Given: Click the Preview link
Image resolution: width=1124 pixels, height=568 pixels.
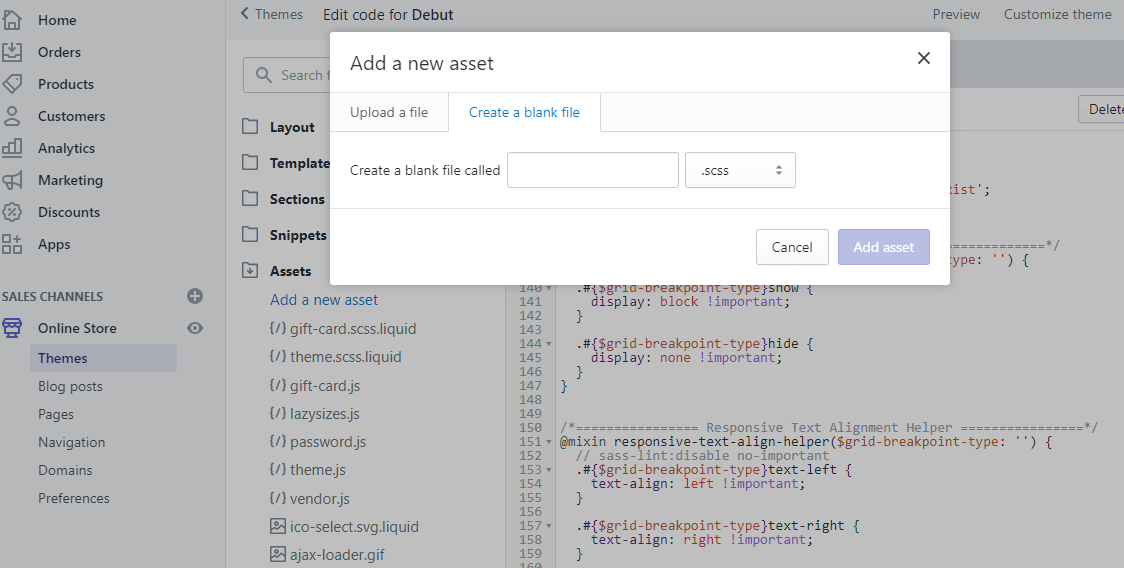Looking at the screenshot, I should tap(956, 14).
